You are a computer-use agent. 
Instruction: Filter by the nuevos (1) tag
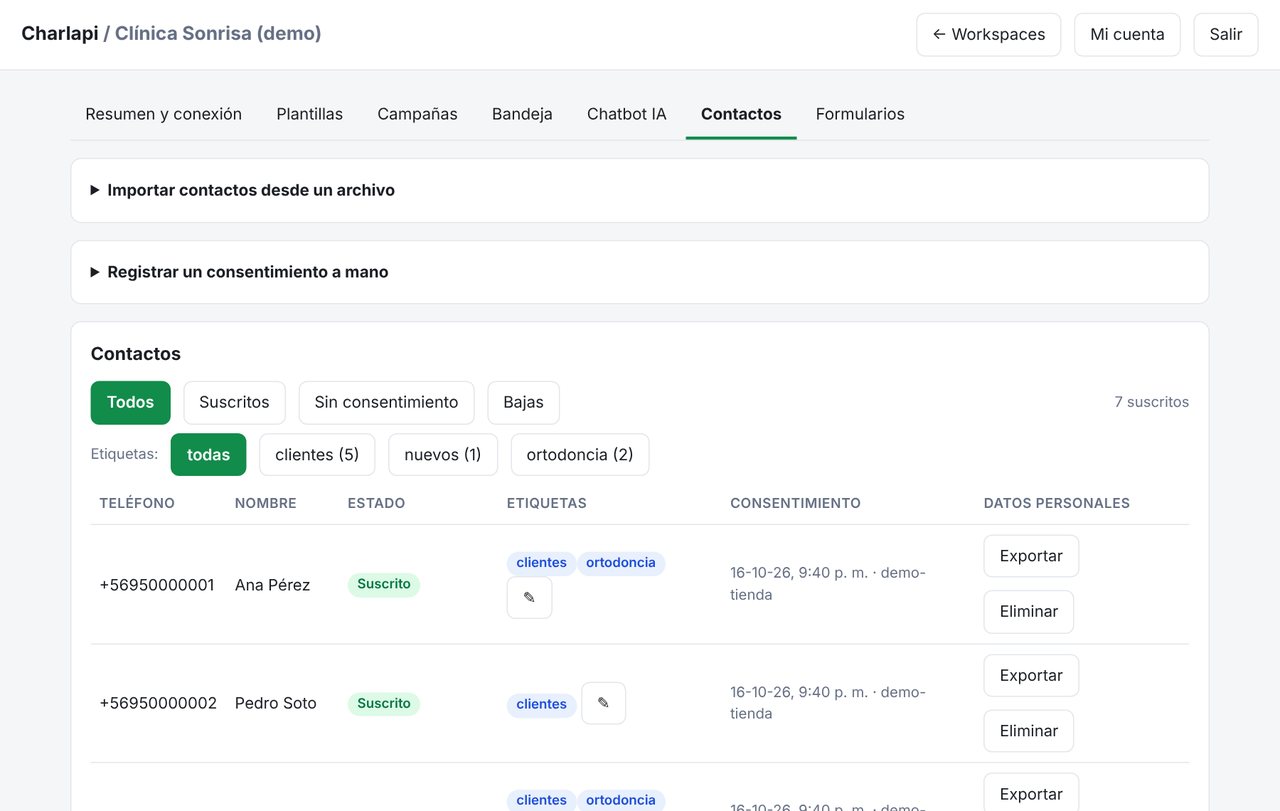tap(443, 454)
